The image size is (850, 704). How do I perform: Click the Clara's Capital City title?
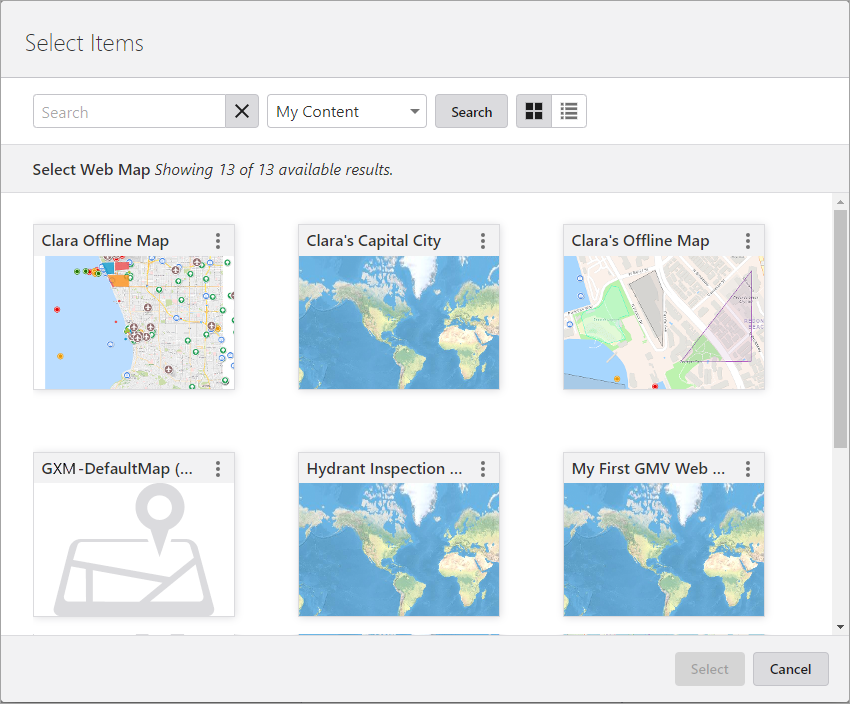coord(374,241)
